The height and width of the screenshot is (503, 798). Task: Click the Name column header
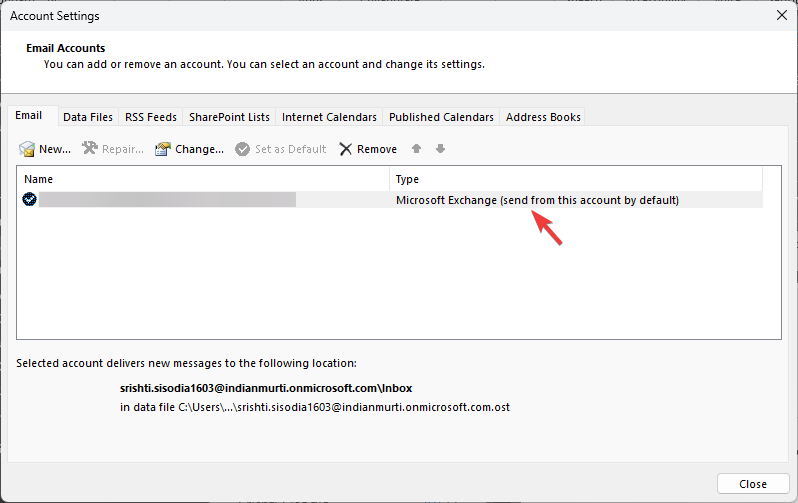[x=205, y=179]
